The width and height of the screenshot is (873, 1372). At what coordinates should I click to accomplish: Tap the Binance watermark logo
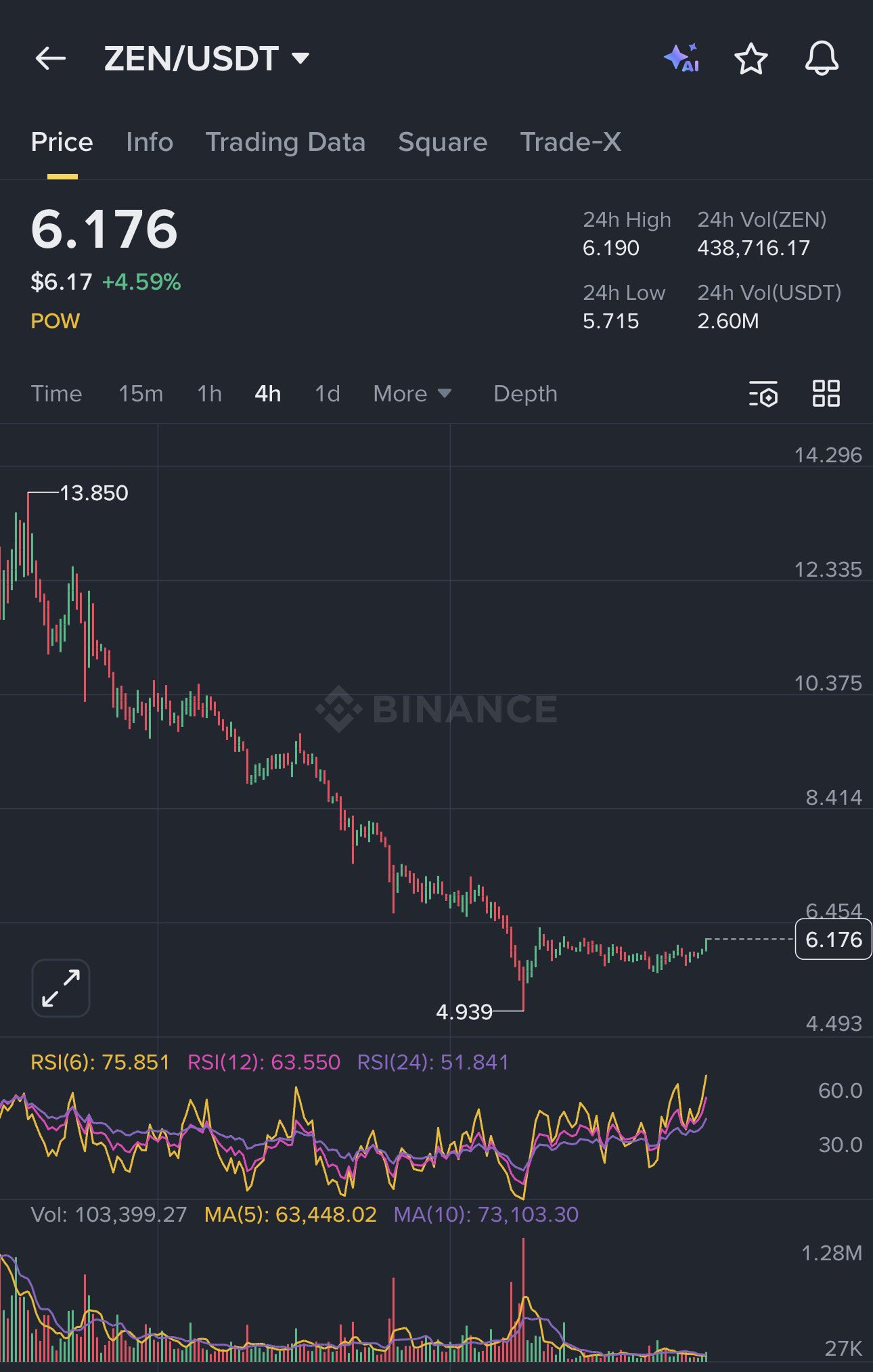coord(437,709)
